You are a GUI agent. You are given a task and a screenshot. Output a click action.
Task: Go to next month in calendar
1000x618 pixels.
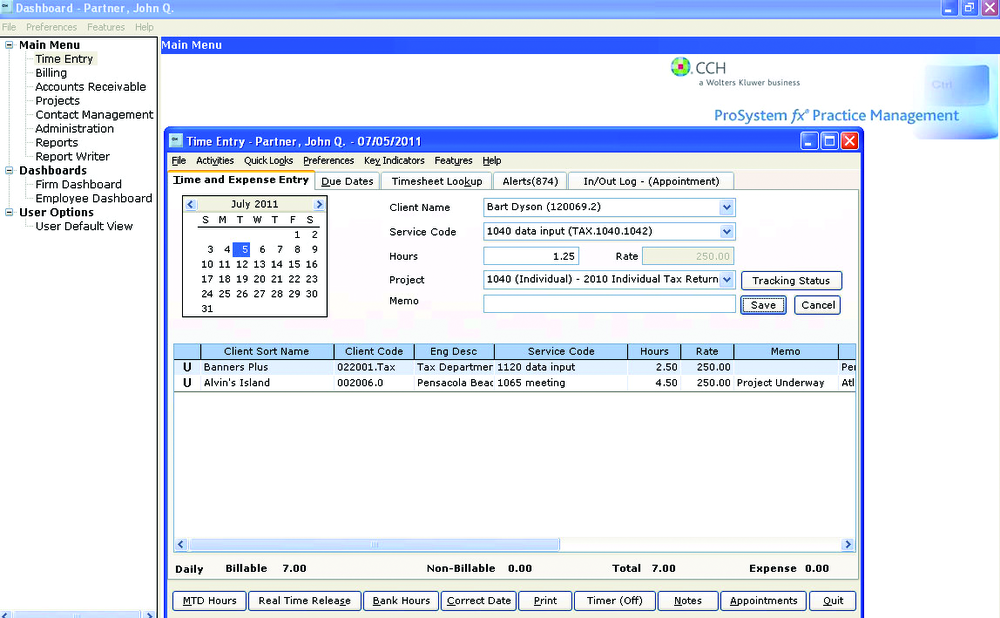319,204
